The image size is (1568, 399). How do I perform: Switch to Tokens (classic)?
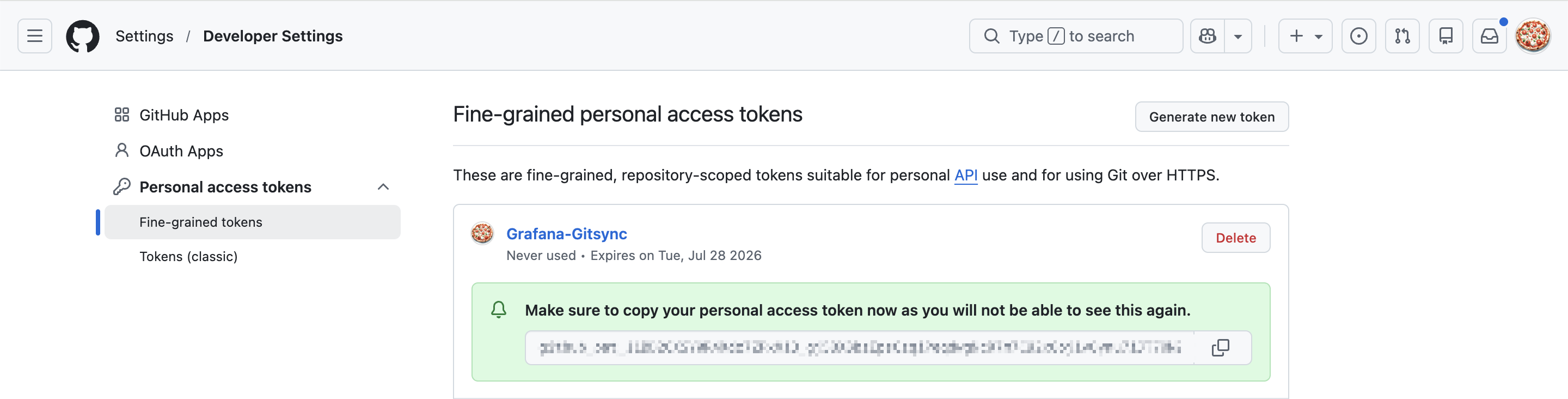(188, 256)
